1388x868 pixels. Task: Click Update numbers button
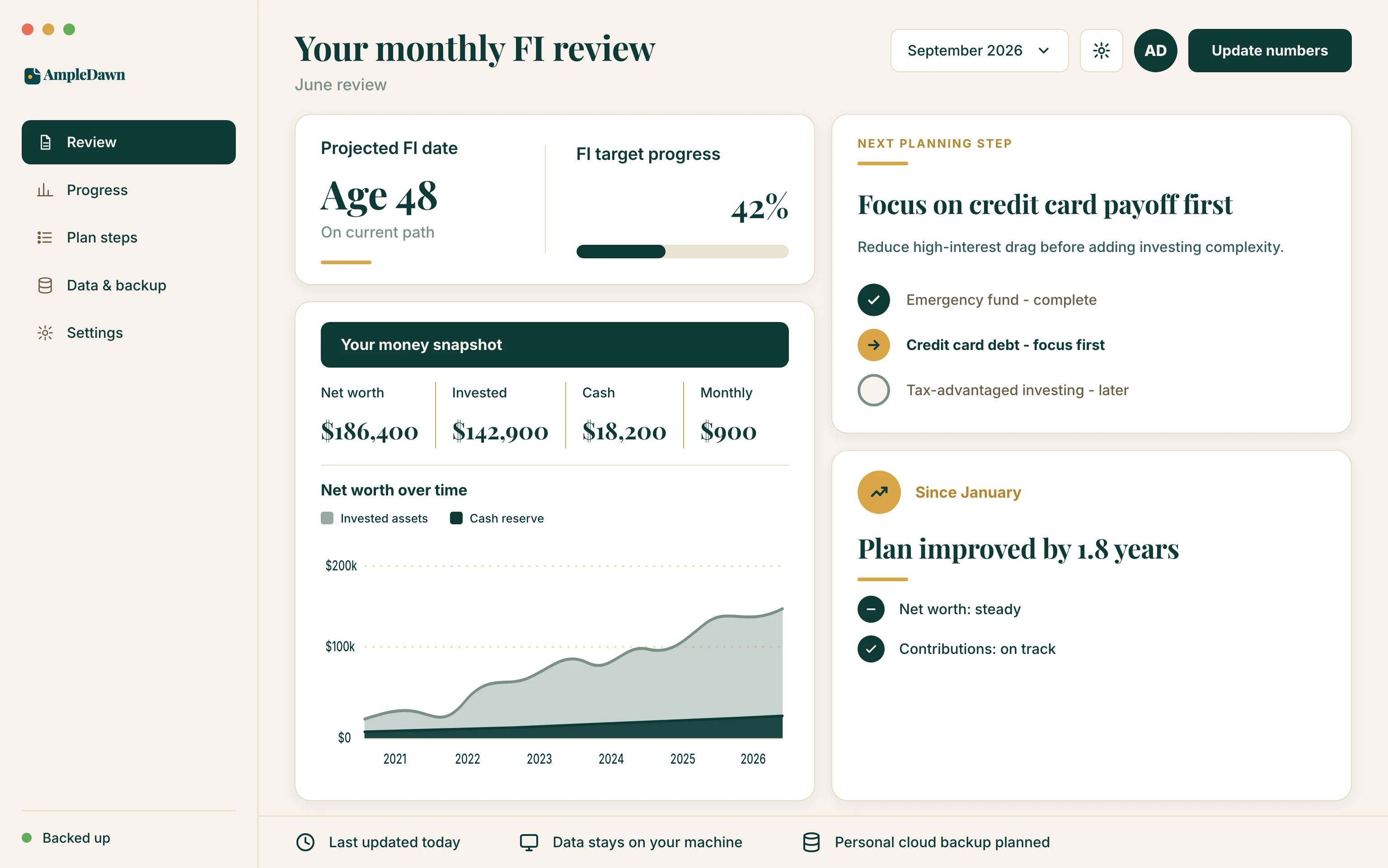[x=1269, y=51]
